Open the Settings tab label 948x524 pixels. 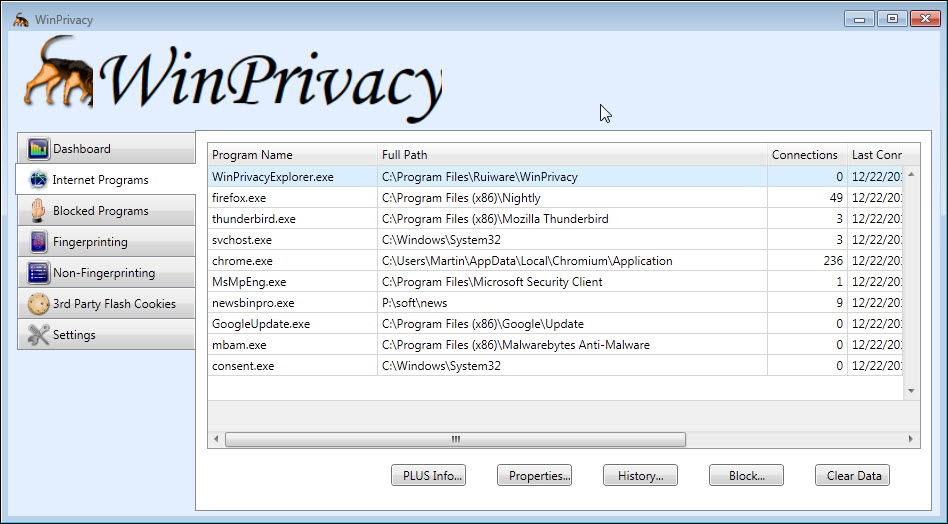74,335
